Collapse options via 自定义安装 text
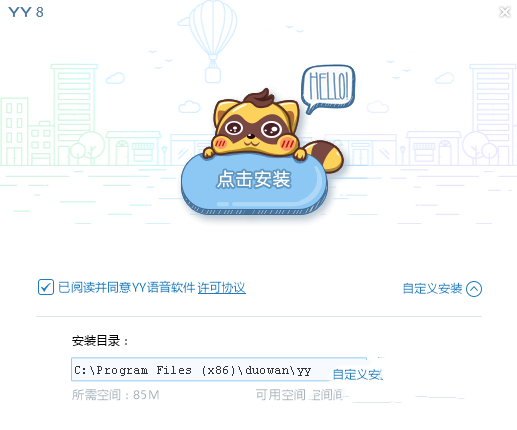Viewport: 517px width, 430px height. 432,289
